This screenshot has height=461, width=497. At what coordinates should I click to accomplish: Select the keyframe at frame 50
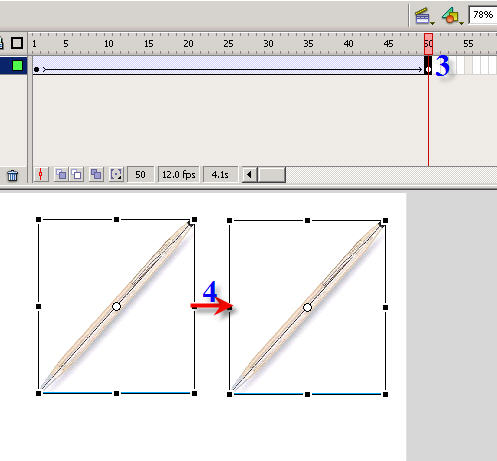tap(428, 66)
